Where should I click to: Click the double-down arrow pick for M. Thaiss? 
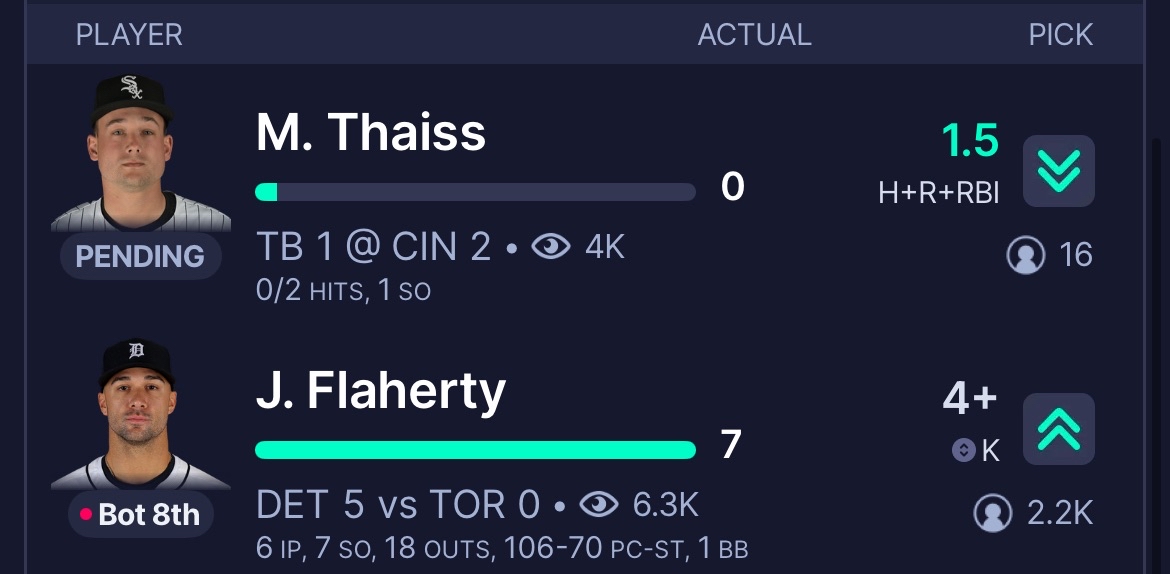[x=1058, y=171]
